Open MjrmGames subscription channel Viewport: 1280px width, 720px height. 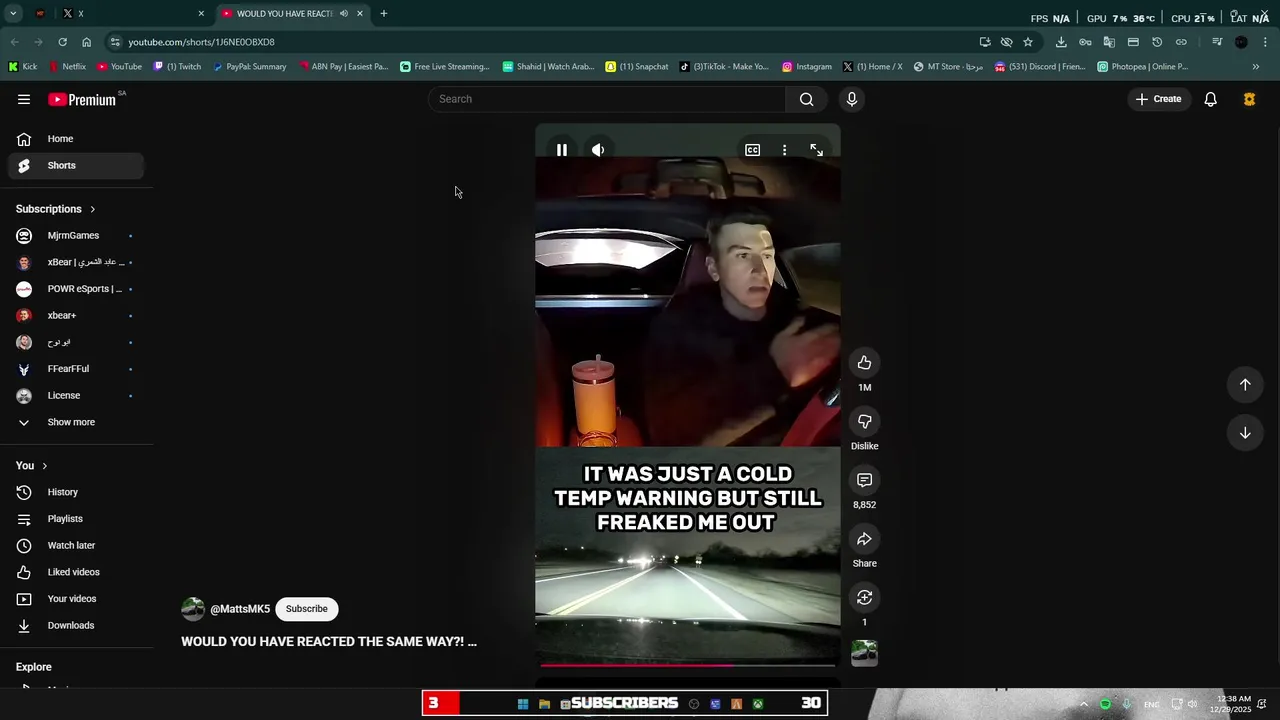(76, 236)
